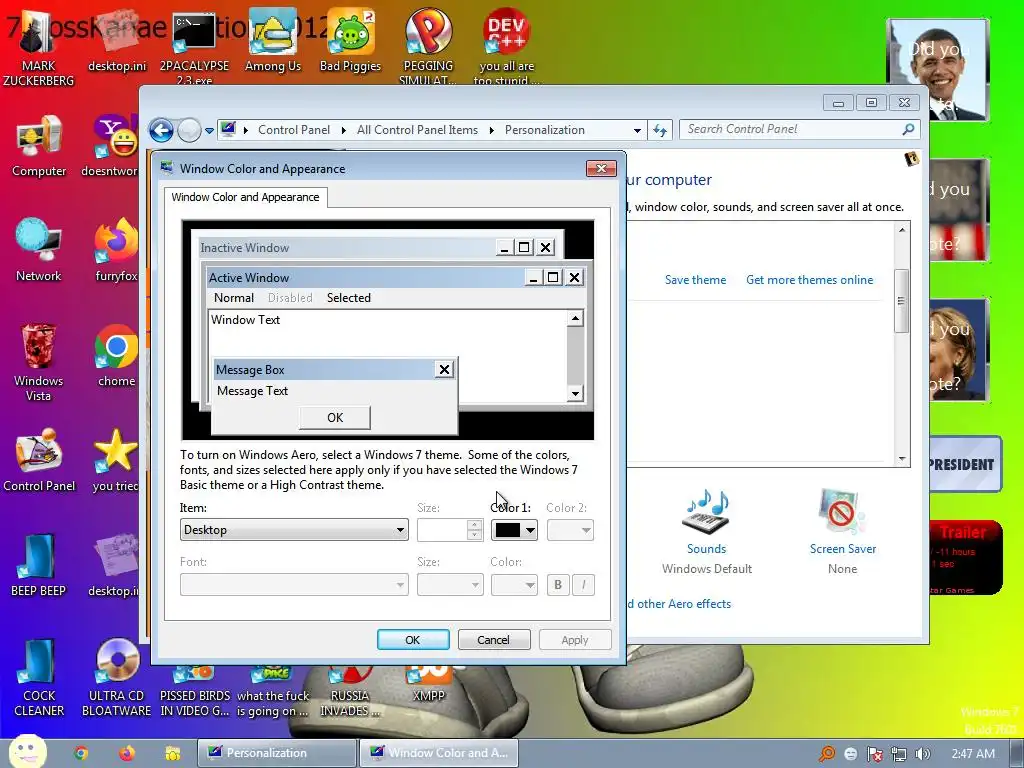Select the Computer desktop icon
The height and width of the screenshot is (768, 1024).
(x=39, y=146)
